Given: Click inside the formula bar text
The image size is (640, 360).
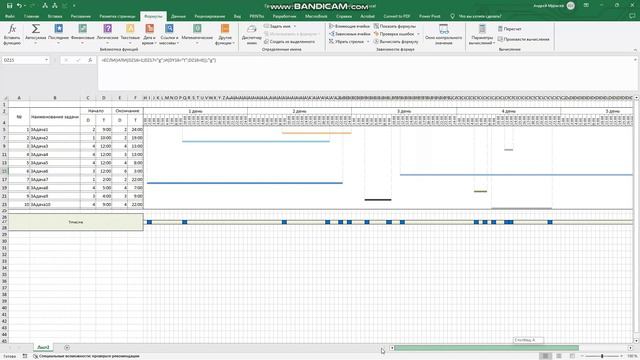Looking at the screenshot, I should click(159, 60).
